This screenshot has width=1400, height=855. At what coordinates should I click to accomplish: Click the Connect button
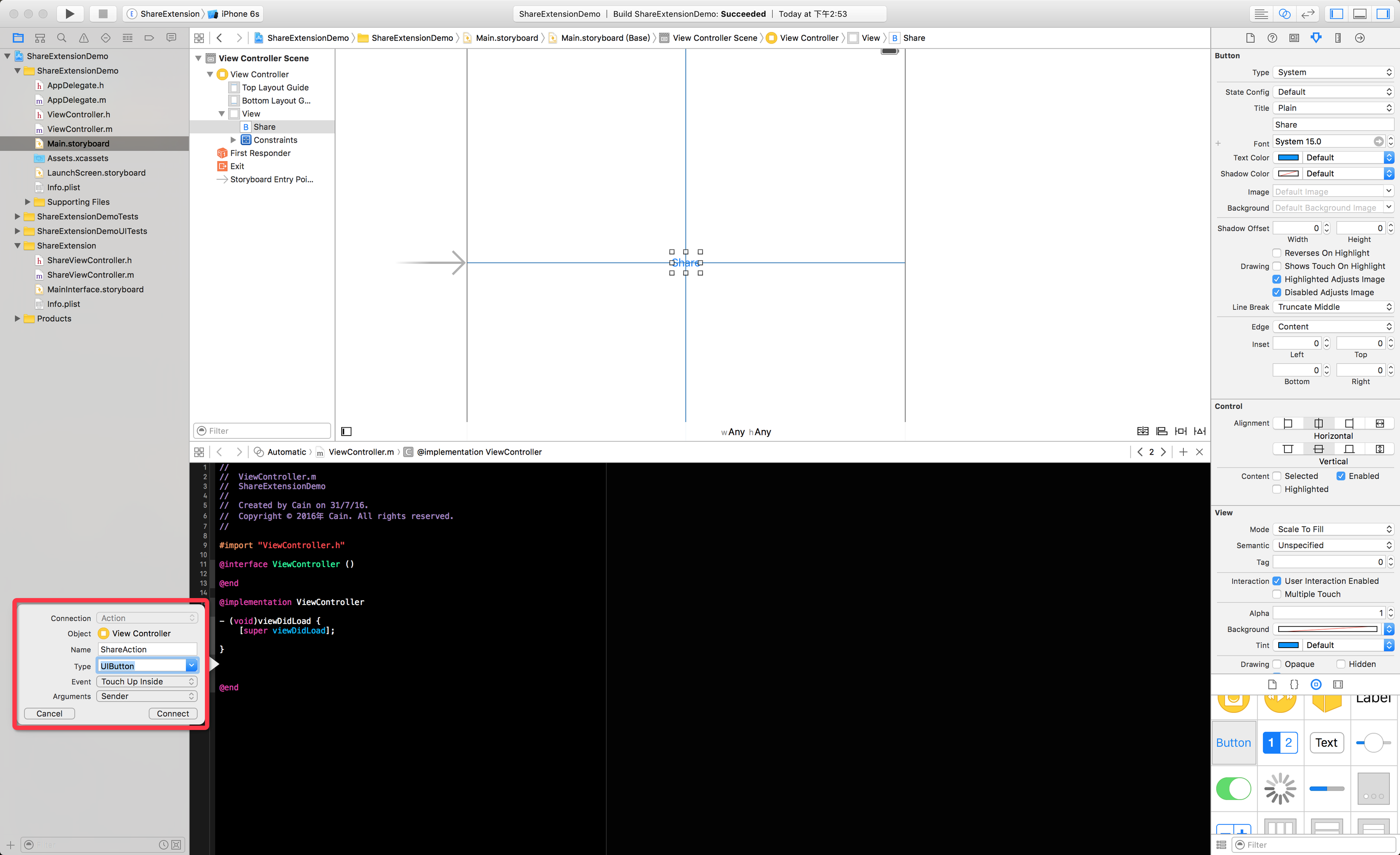[173, 713]
